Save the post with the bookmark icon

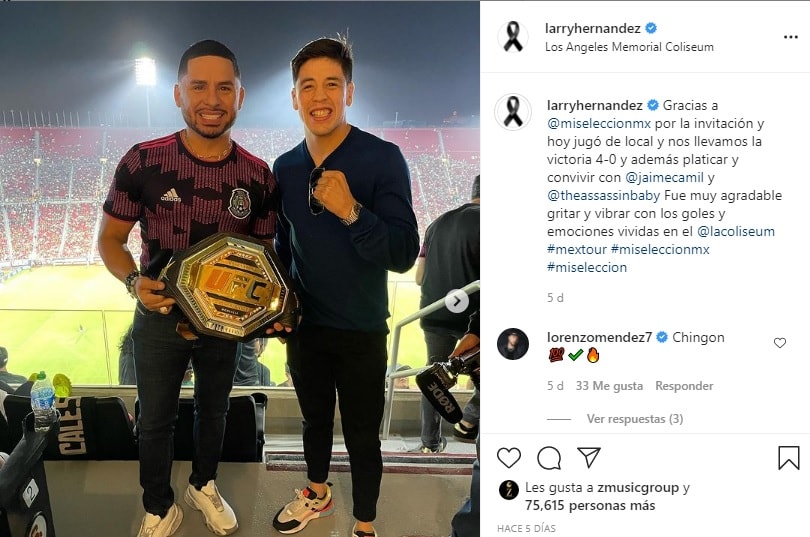[x=789, y=457]
